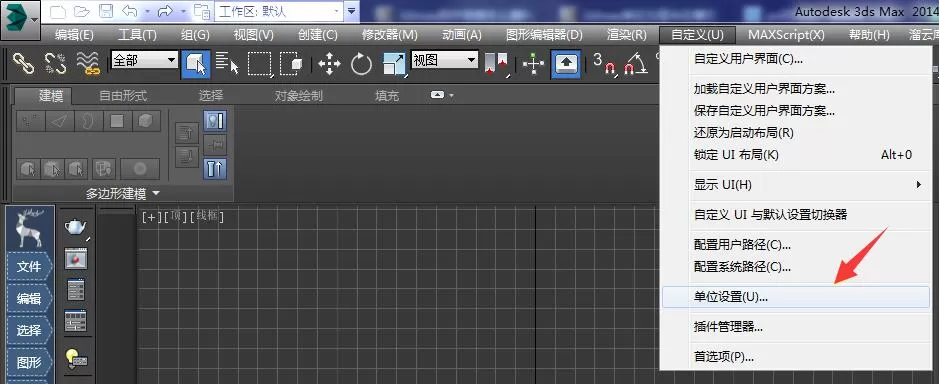Switch to the 自由形式 ribbon tab
This screenshot has height=384, width=939.
pyautogui.click(x=123, y=95)
